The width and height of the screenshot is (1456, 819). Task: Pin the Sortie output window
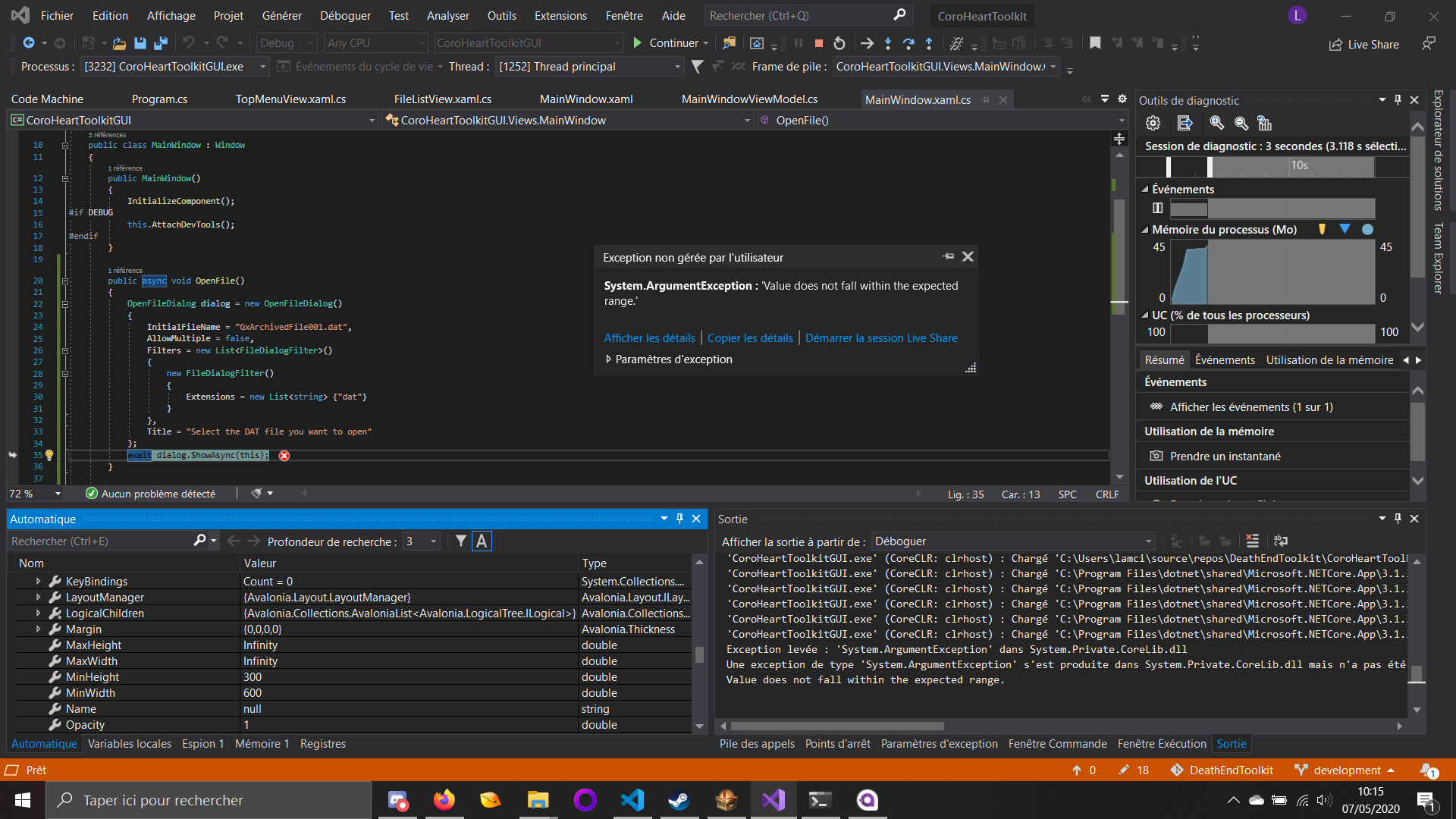click(x=1397, y=519)
